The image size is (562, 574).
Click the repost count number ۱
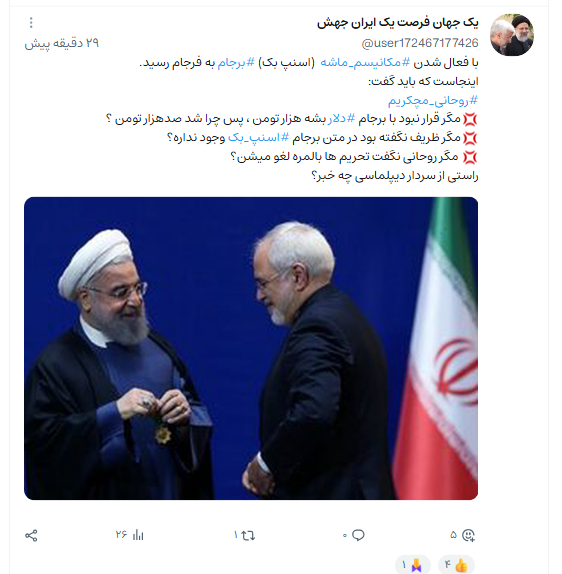(236, 535)
